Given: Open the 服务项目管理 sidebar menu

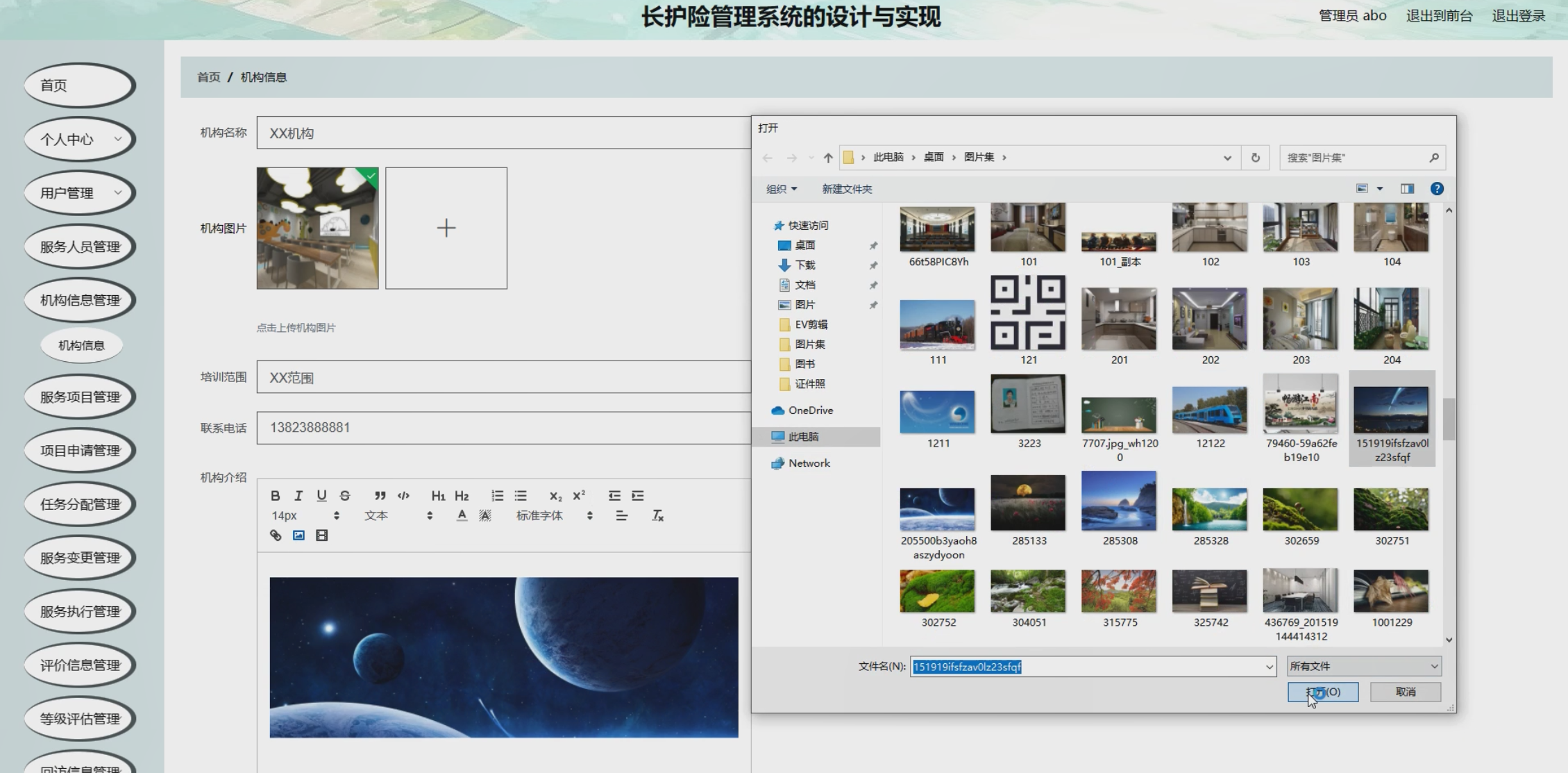Looking at the screenshot, I should (79, 397).
